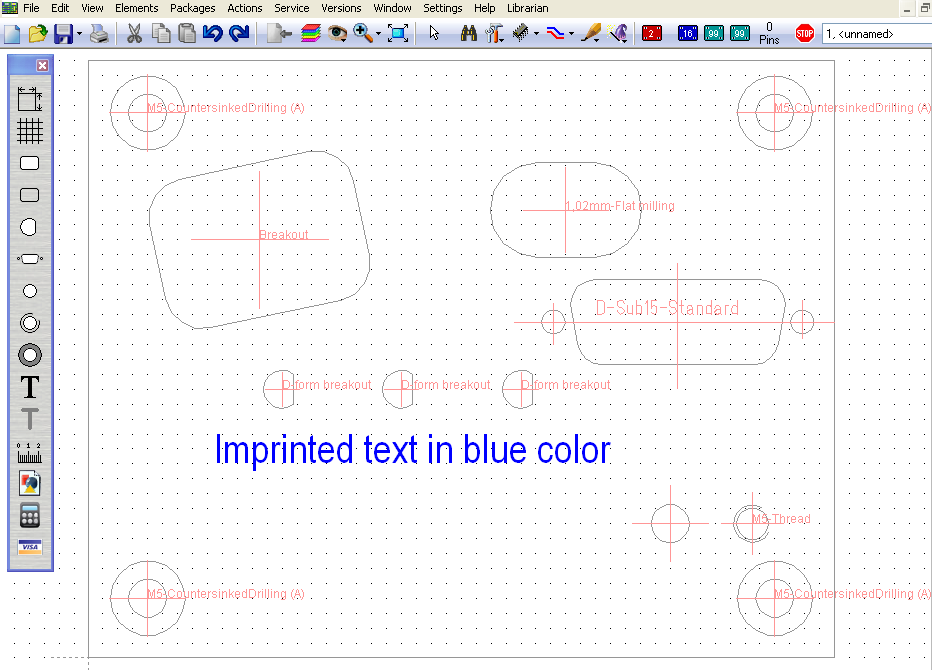932x670 pixels.
Task: Expand the zoom magnifier dropdown arrow
Action: (x=378, y=34)
